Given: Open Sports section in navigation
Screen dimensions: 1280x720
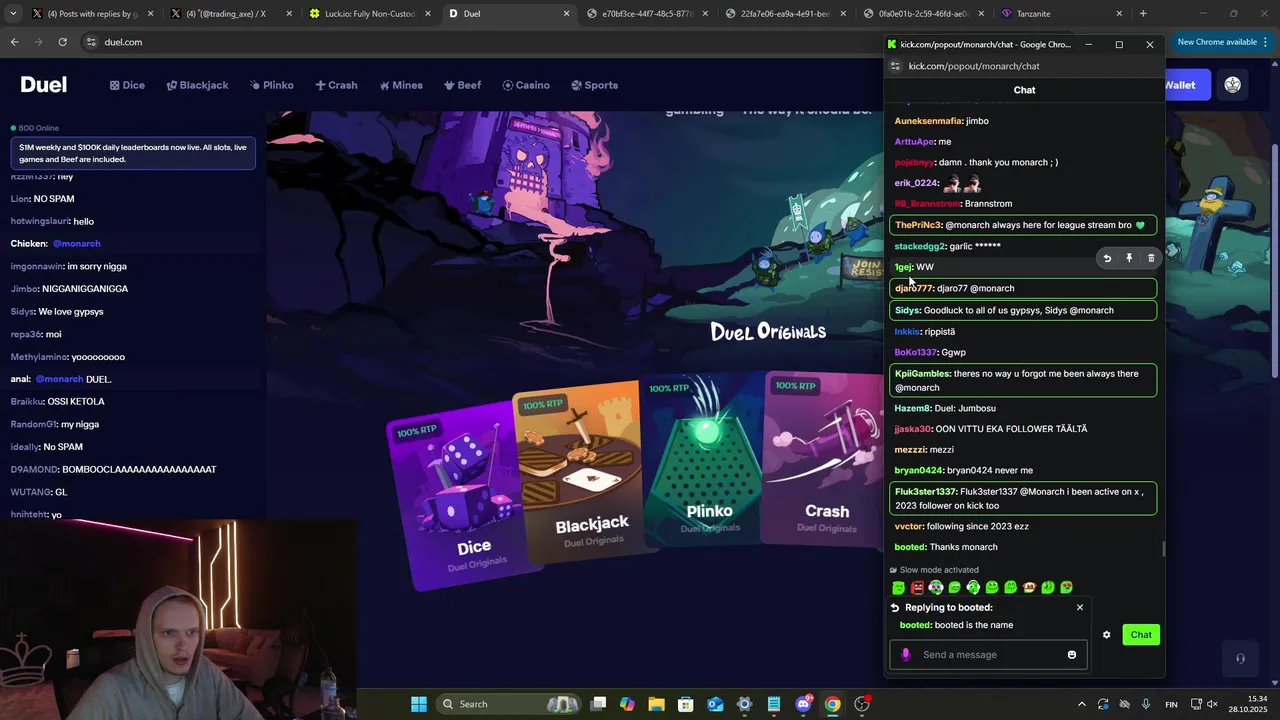Looking at the screenshot, I should 594,85.
